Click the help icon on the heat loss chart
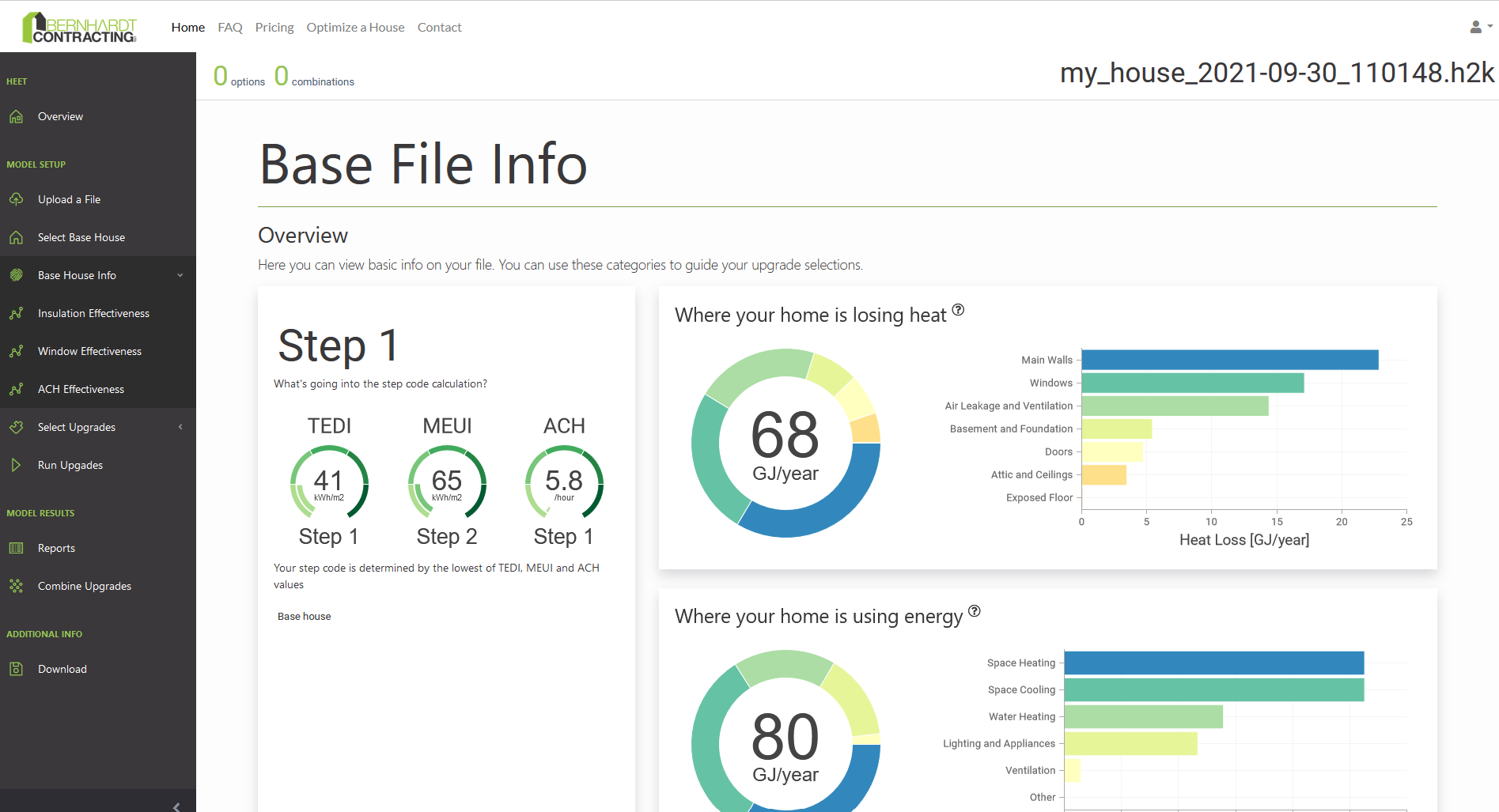Viewport: 1499px width, 812px height. 960,311
